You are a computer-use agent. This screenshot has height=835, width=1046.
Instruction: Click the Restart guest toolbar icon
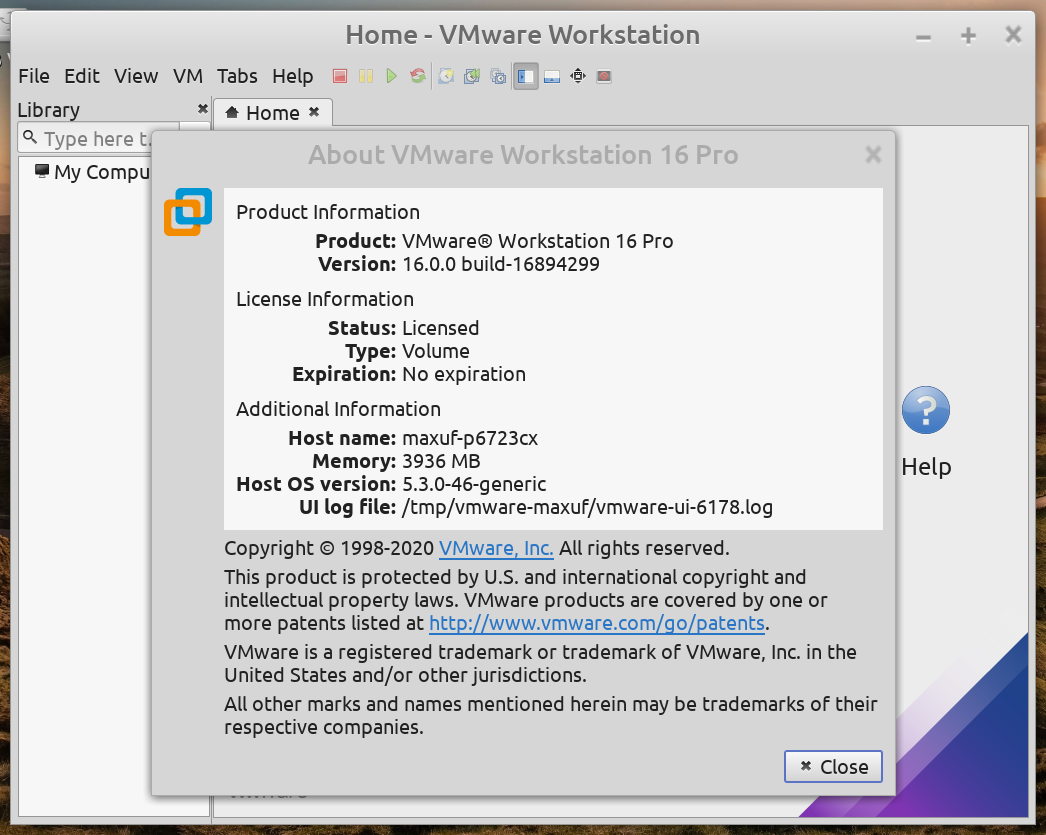(418, 77)
